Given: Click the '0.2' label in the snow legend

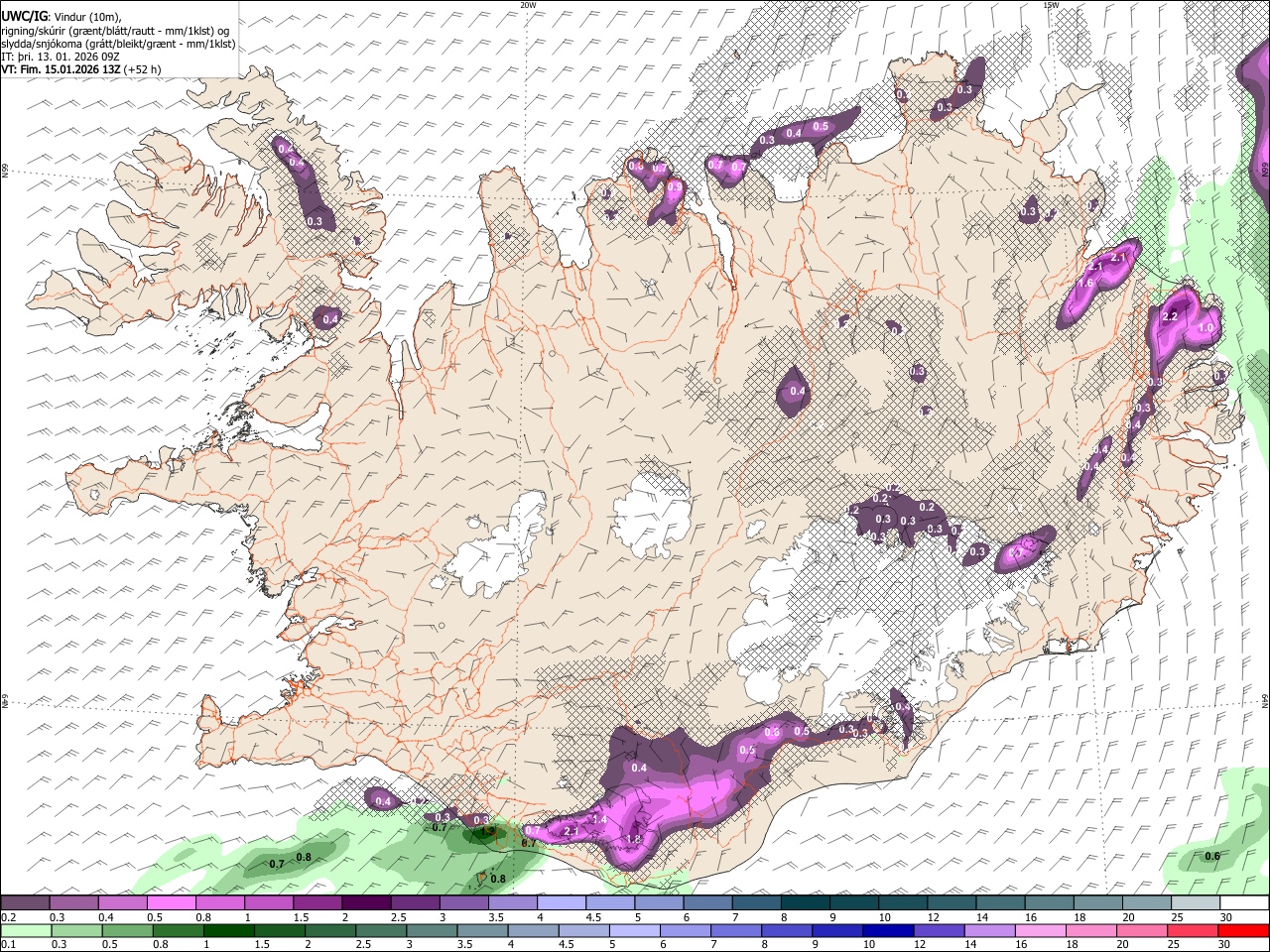Looking at the screenshot, I should point(9,918).
